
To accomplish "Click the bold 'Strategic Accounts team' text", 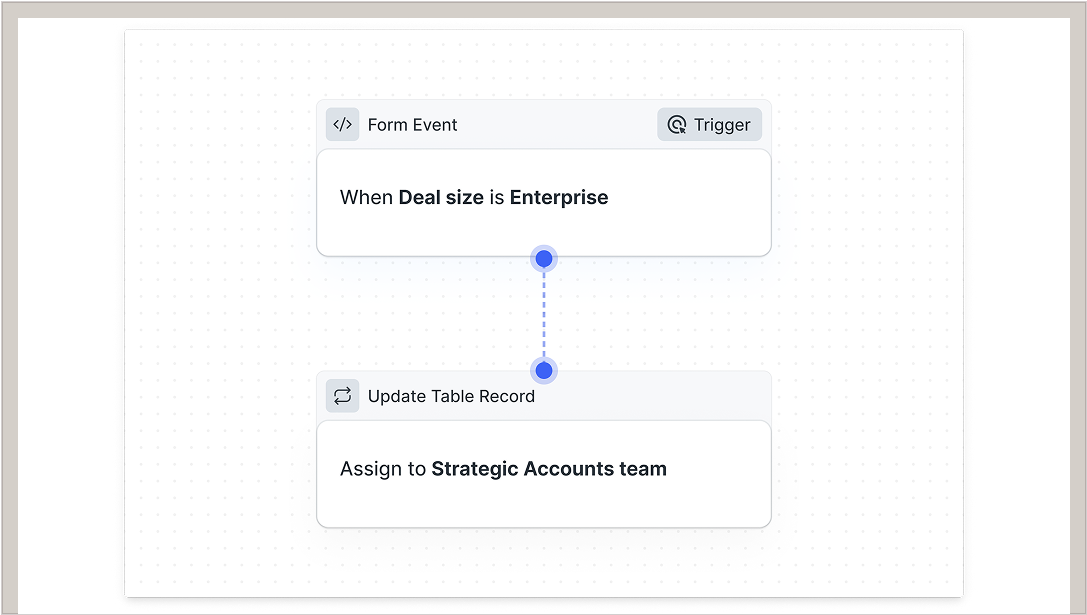I will 548,469.
